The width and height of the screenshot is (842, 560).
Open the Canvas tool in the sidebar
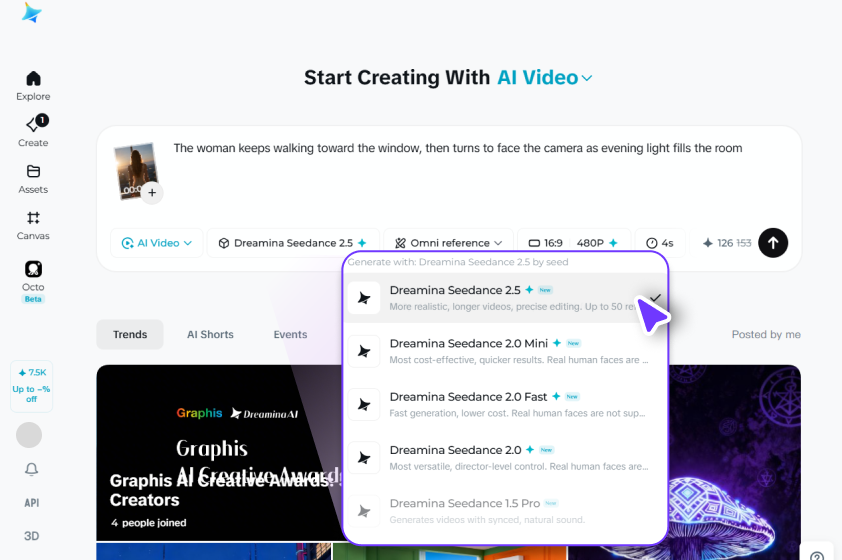click(33, 226)
